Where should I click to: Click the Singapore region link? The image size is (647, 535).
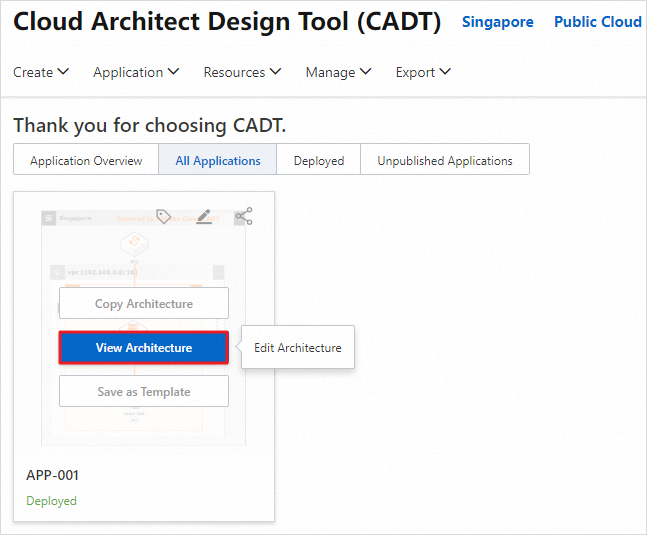click(x=498, y=22)
